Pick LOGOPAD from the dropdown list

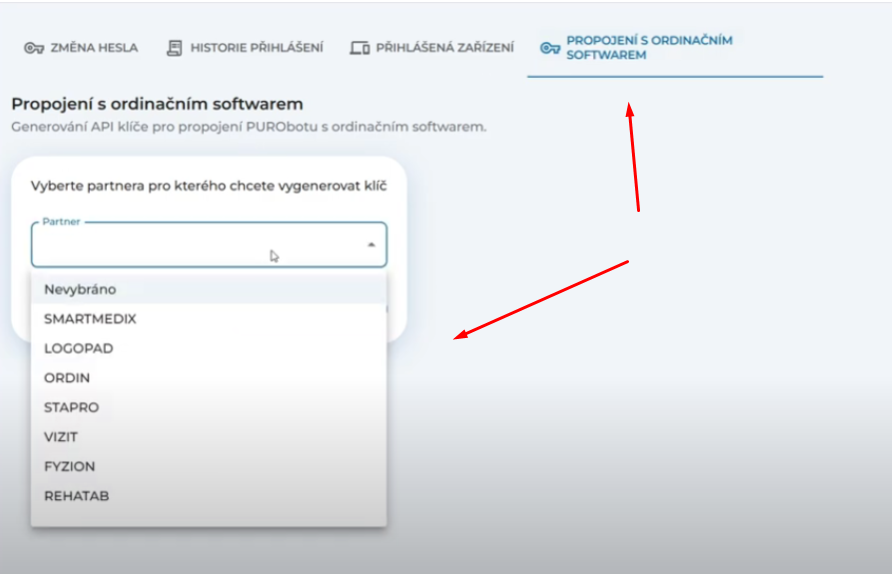[x=209, y=348]
